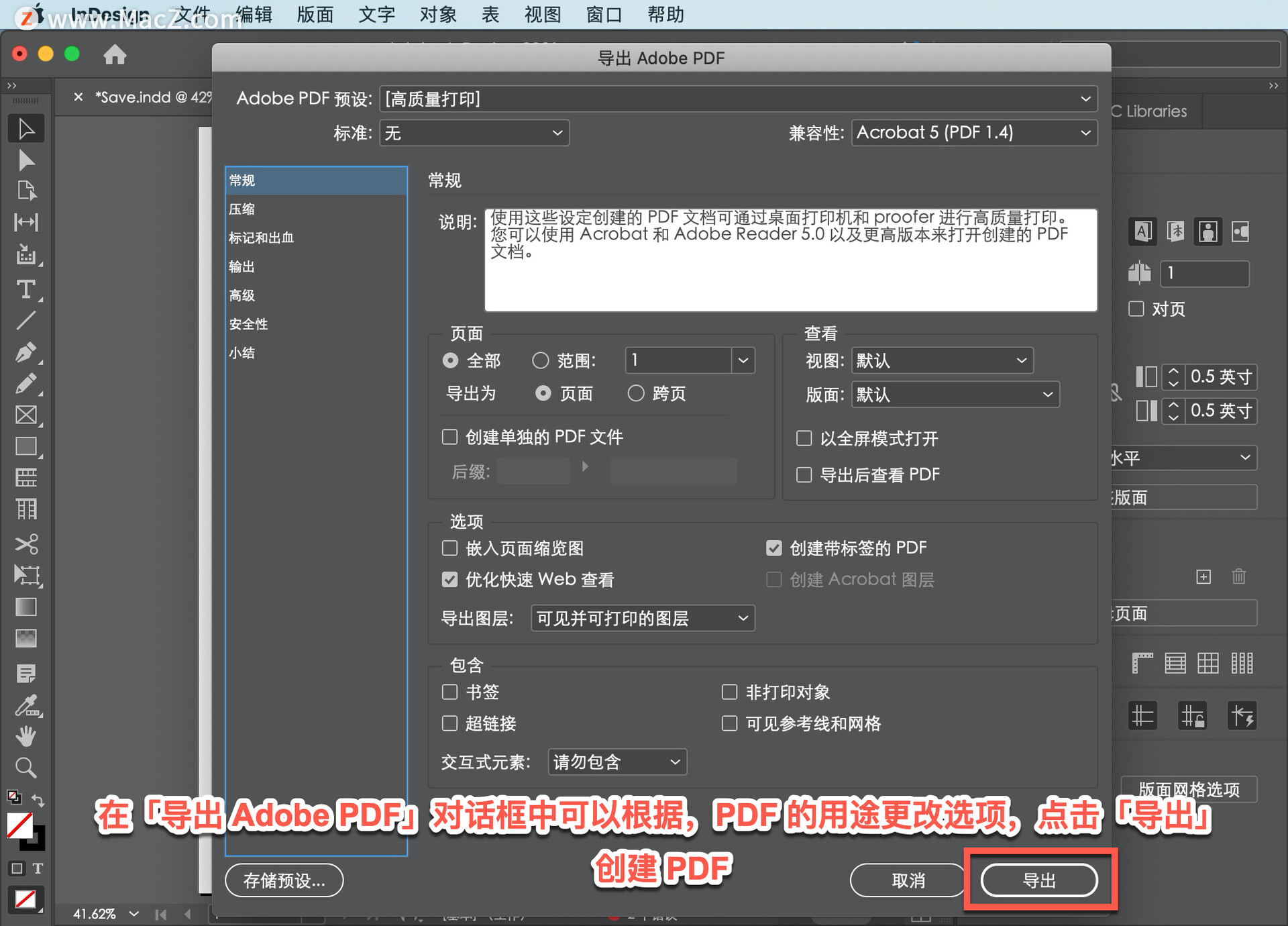Select the All pages radio button
This screenshot has height=926, width=1288.
pos(450,360)
